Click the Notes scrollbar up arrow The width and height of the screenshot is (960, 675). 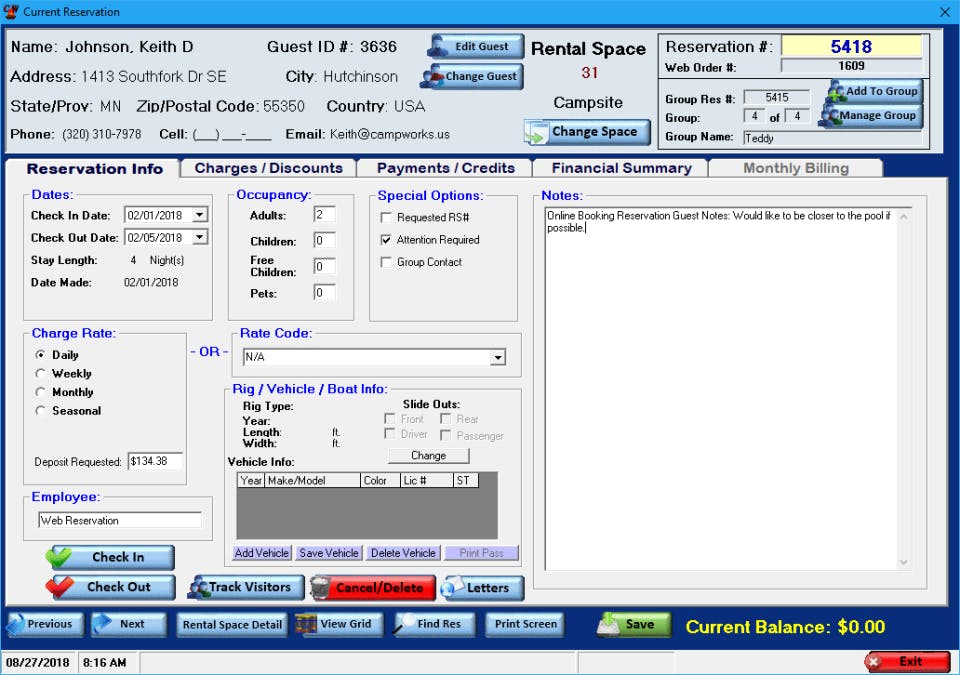[904, 216]
